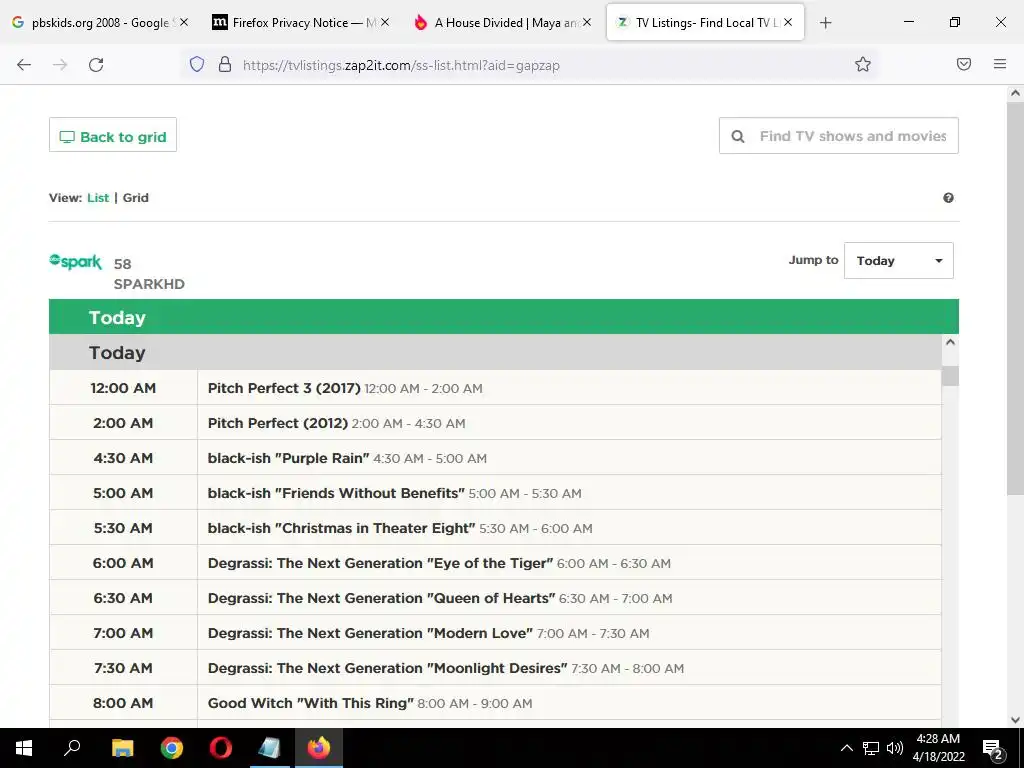Image resolution: width=1024 pixels, height=768 pixels.
Task: Click the inner listings scrollbar thumb
Action: coord(950,376)
